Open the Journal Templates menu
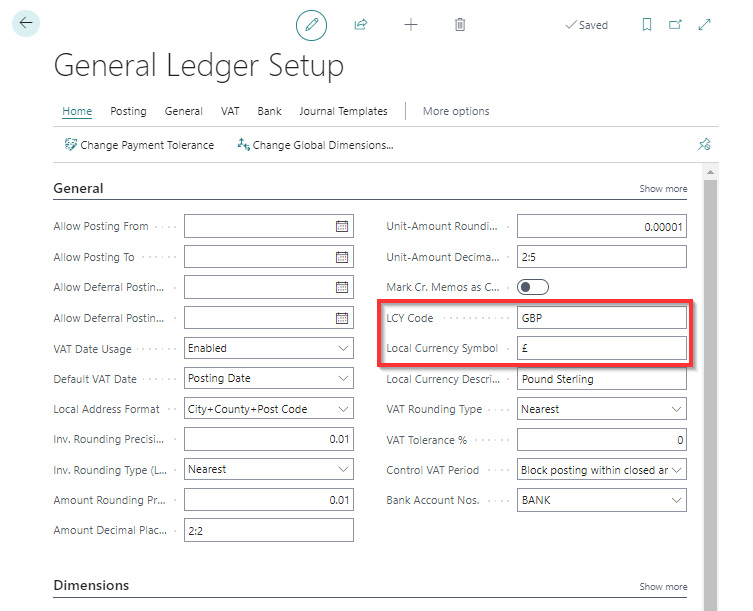This screenshot has height=611, width=753. tap(343, 111)
